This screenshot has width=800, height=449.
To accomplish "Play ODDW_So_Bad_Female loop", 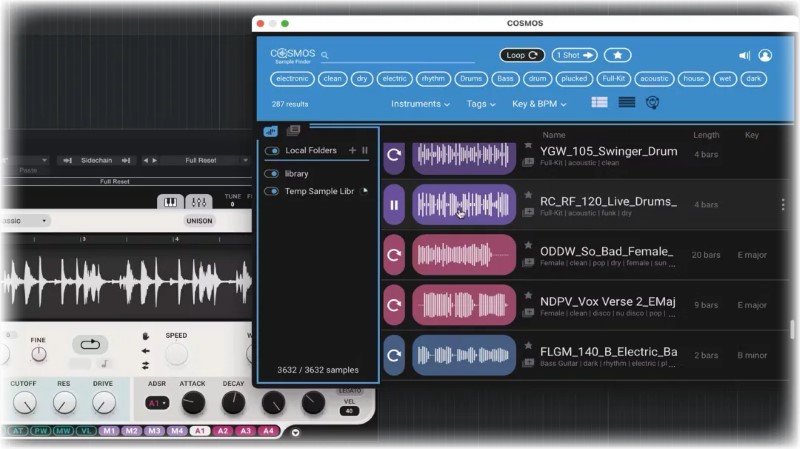I will click(394, 255).
